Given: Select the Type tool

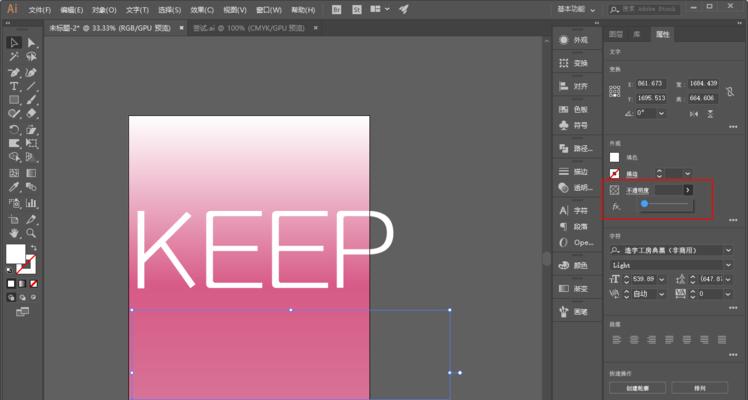Looking at the screenshot, I should click(x=14, y=86).
